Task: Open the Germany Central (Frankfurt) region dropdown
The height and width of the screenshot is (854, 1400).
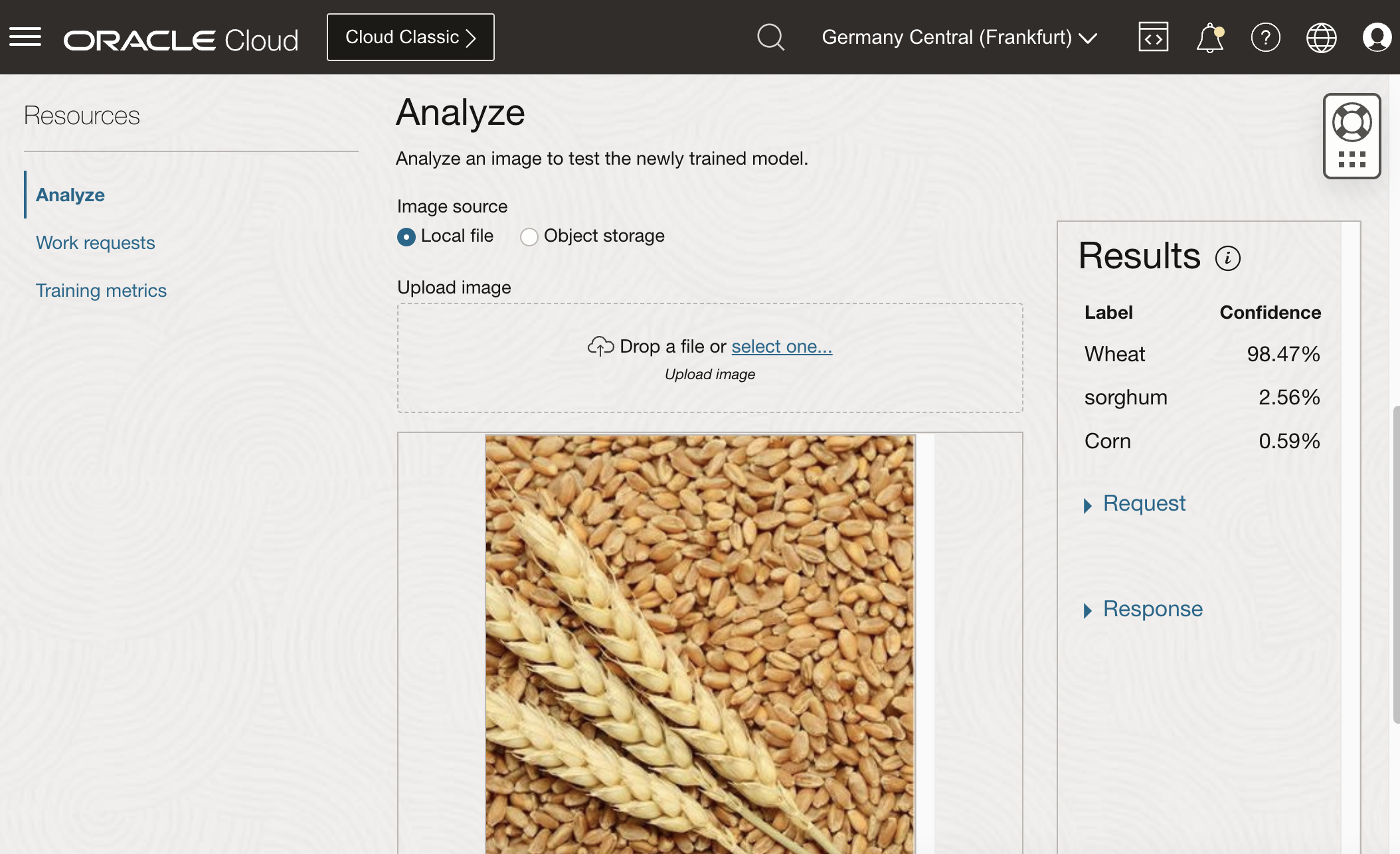Action: [959, 37]
